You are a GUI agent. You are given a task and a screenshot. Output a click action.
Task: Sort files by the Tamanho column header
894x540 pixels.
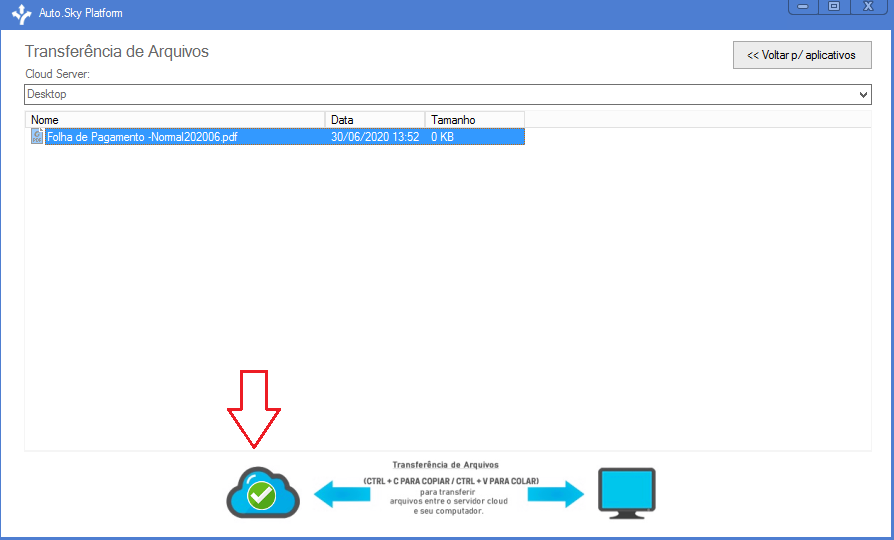[475, 120]
